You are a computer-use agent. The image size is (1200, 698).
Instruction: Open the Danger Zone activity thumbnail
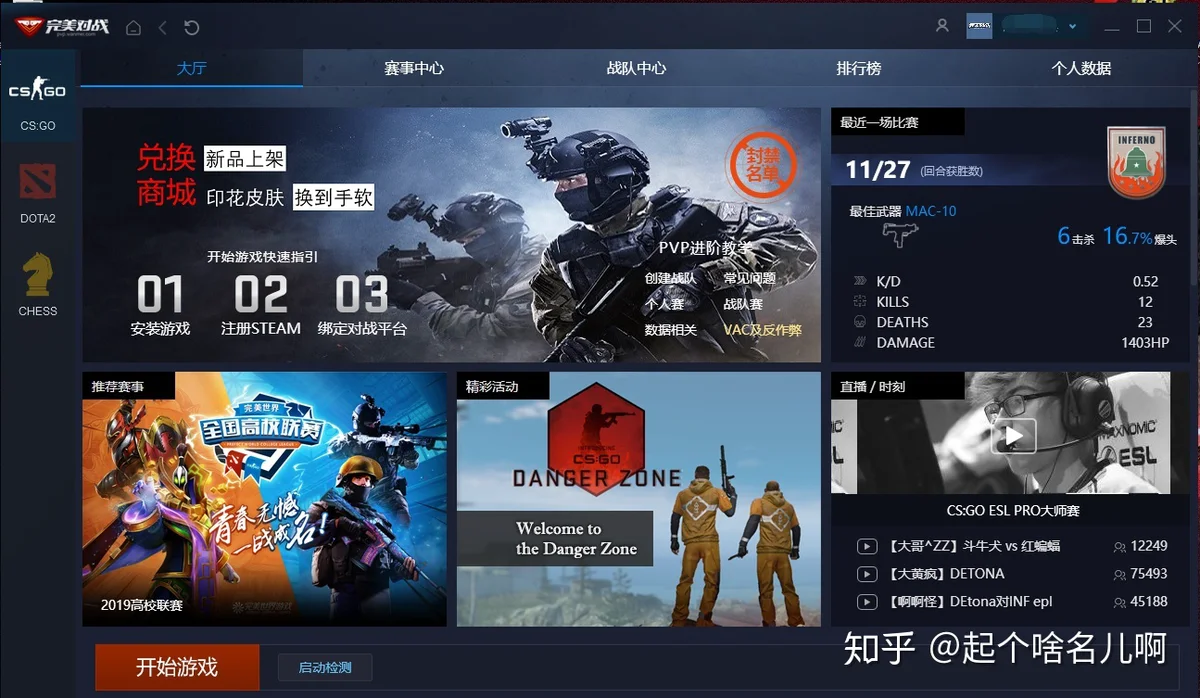coord(639,499)
